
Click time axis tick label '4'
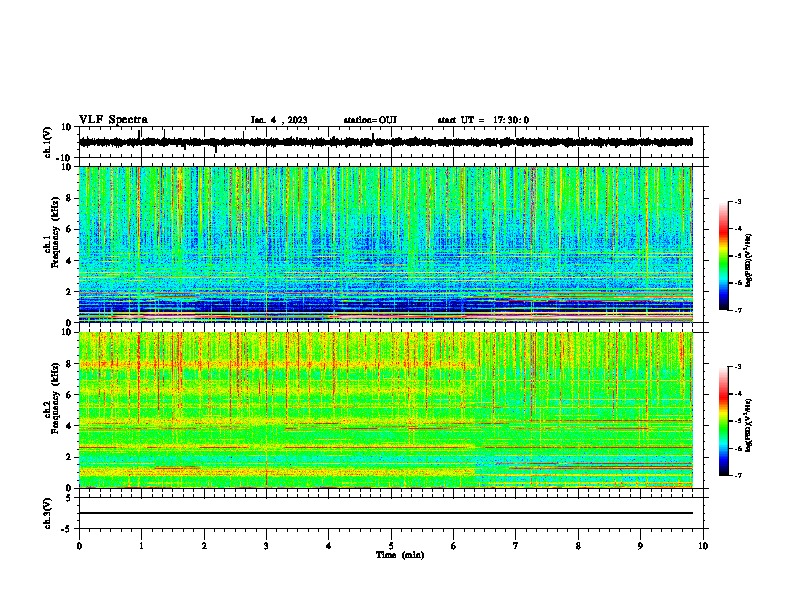(x=329, y=546)
